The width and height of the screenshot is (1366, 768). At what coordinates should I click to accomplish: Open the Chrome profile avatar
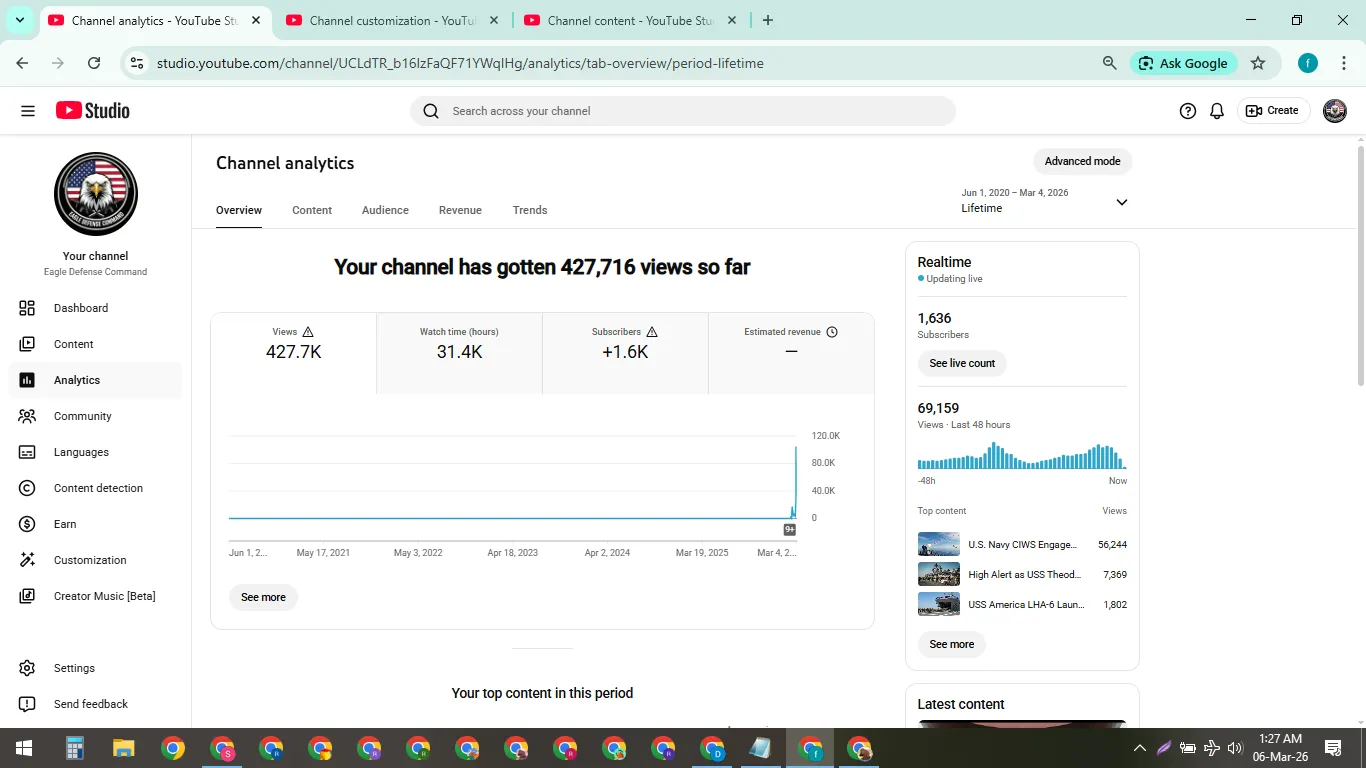point(1308,63)
